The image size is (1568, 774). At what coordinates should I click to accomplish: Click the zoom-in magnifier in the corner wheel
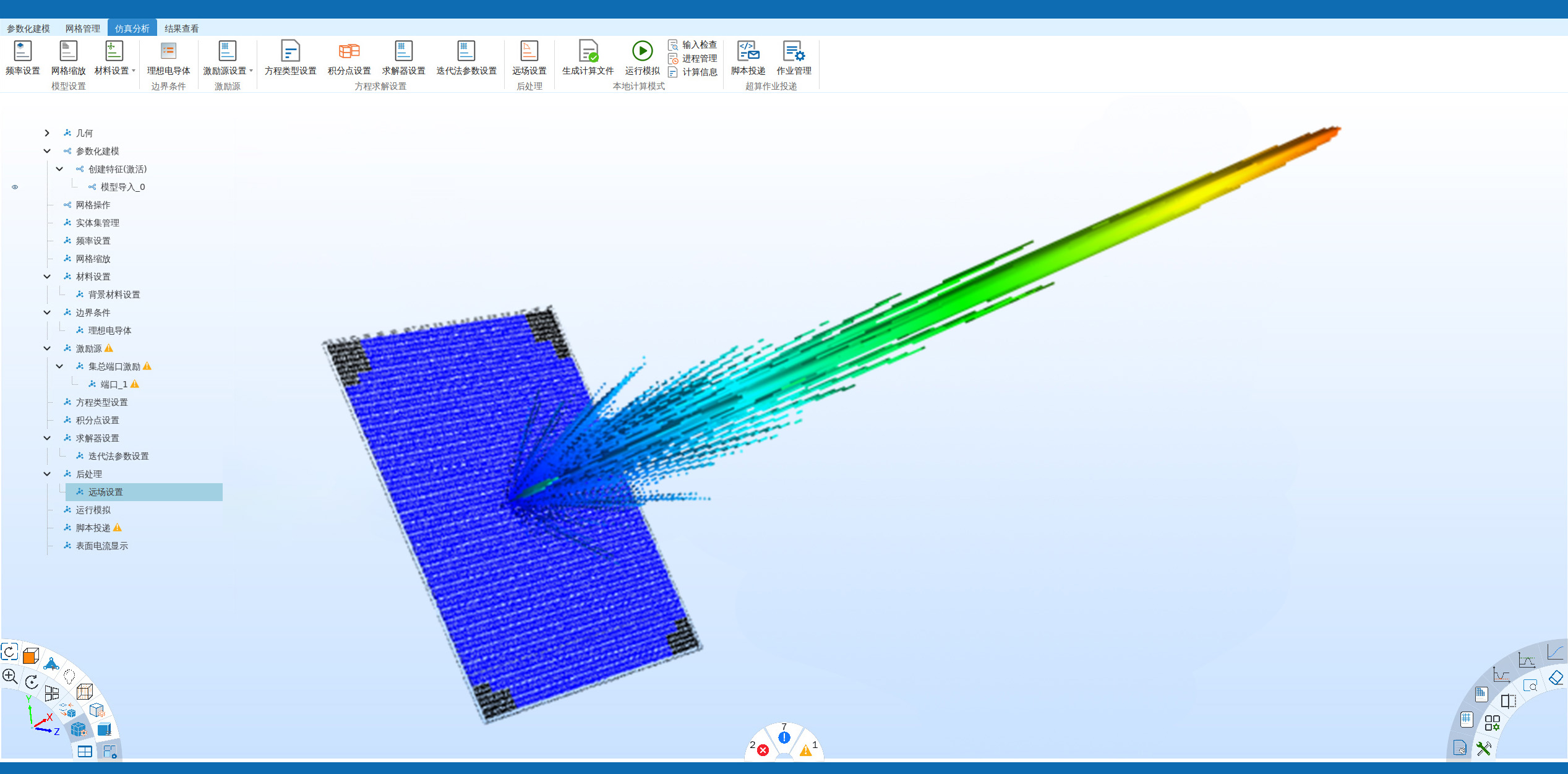10,676
